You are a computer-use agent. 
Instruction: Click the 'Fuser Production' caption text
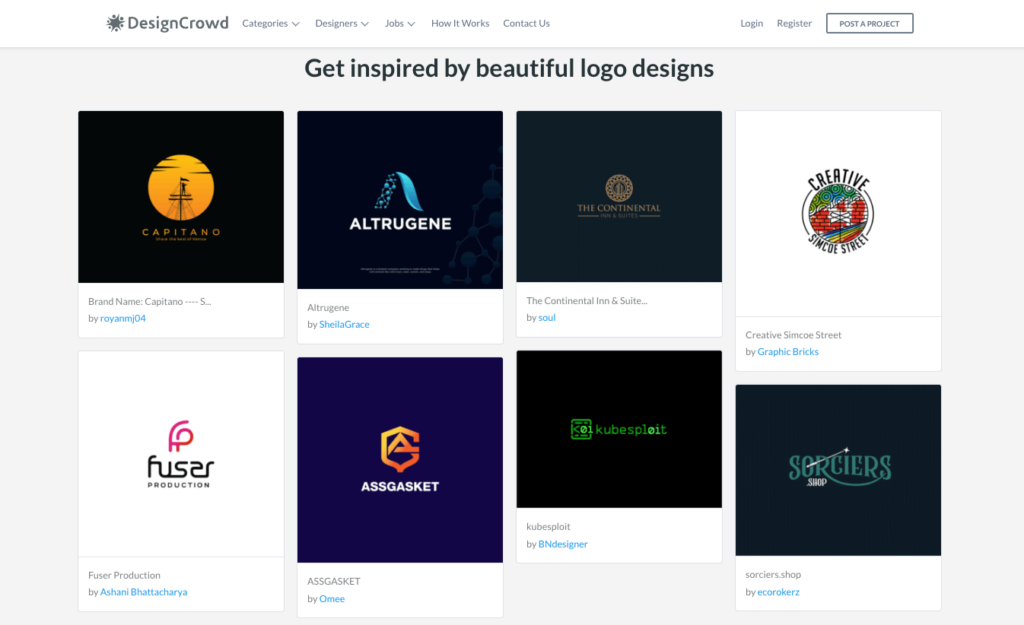[x=124, y=575]
